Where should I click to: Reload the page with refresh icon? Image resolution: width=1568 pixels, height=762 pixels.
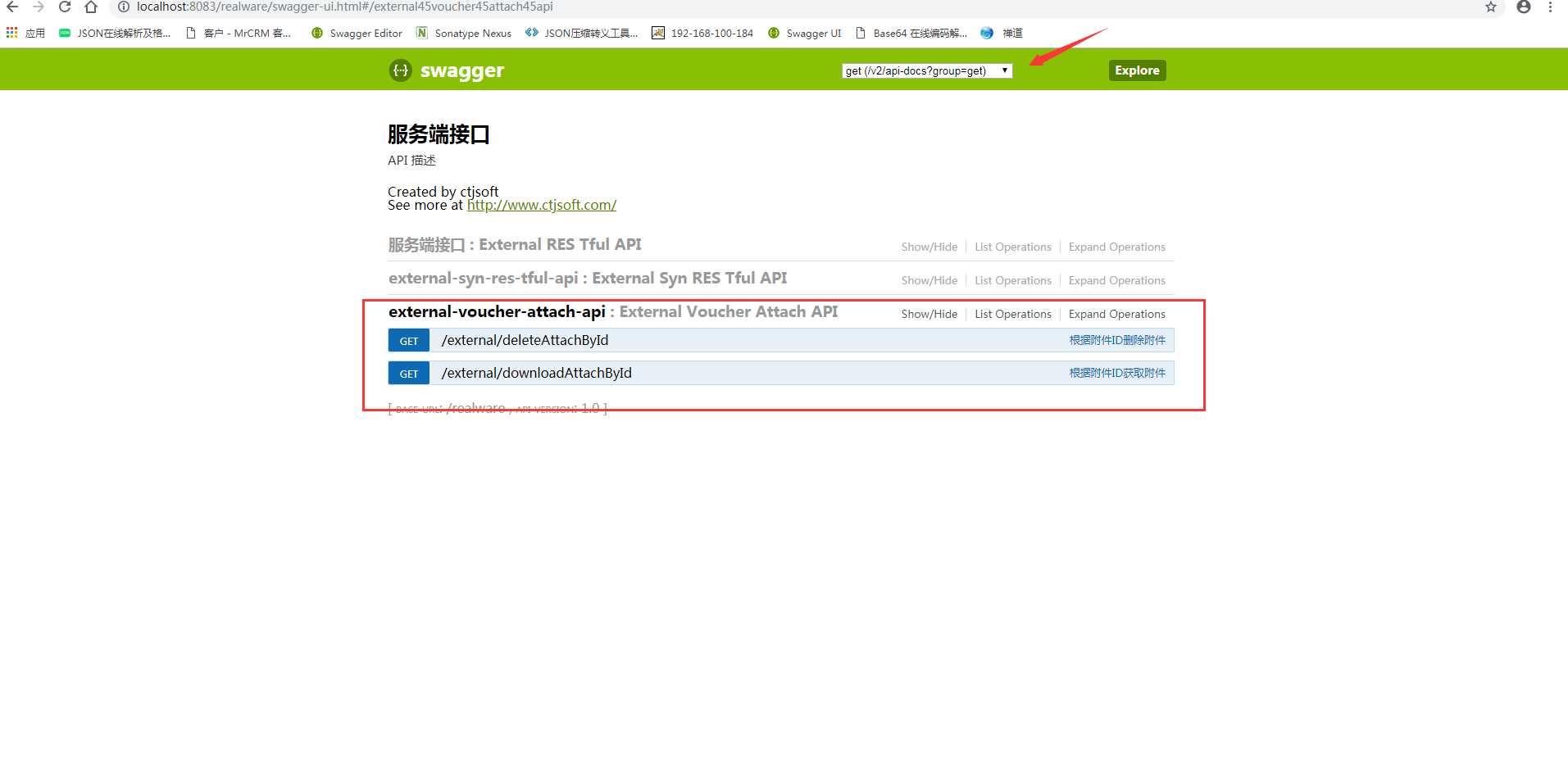(x=65, y=7)
